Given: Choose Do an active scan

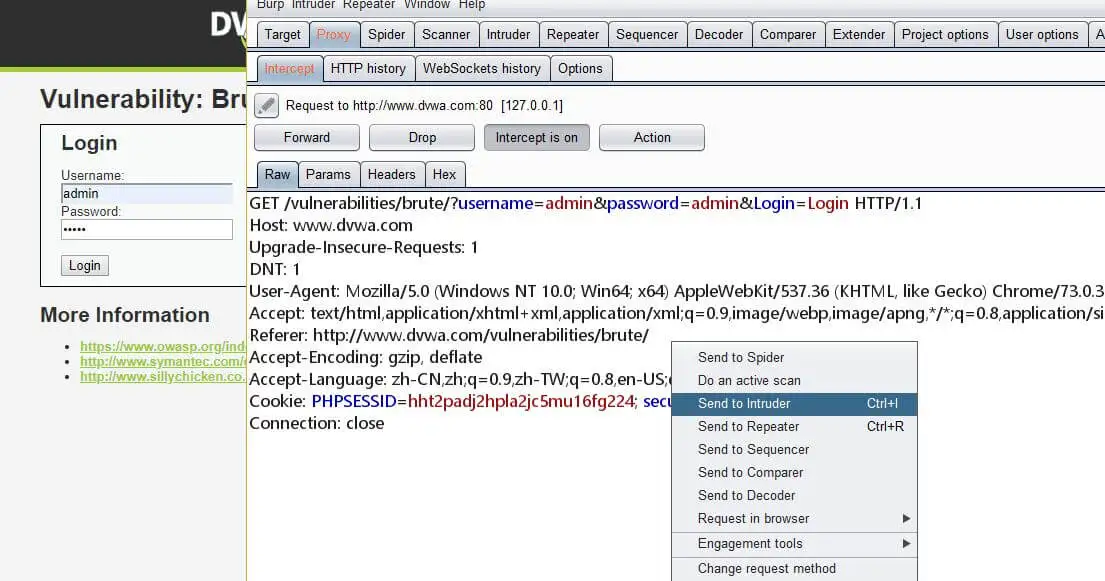Looking at the screenshot, I should click(x=794, y=381).
